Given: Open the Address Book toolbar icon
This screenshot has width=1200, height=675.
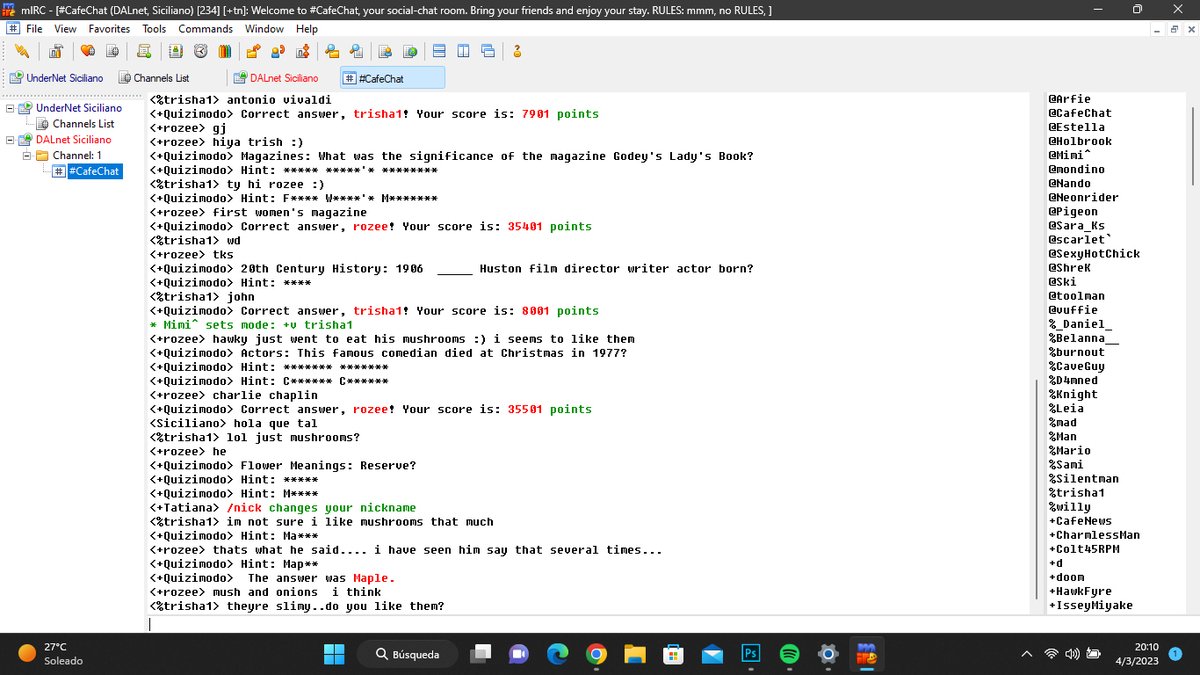Looking at the screenshot, I should coord(177,51).
